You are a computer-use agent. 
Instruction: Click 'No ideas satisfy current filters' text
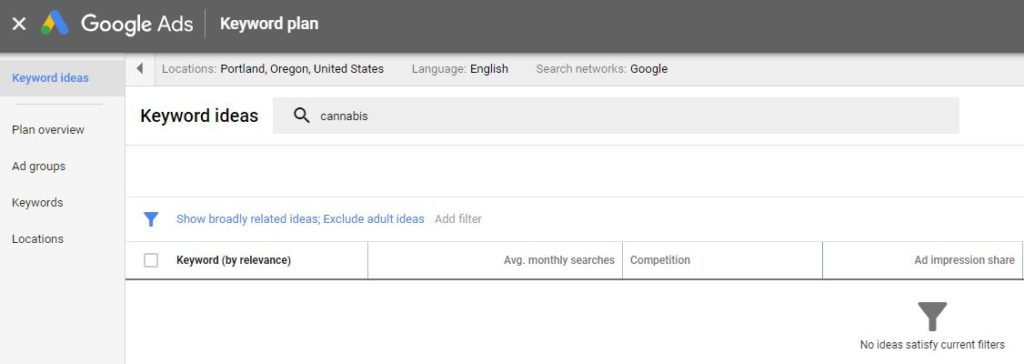(x=932, y=344)
